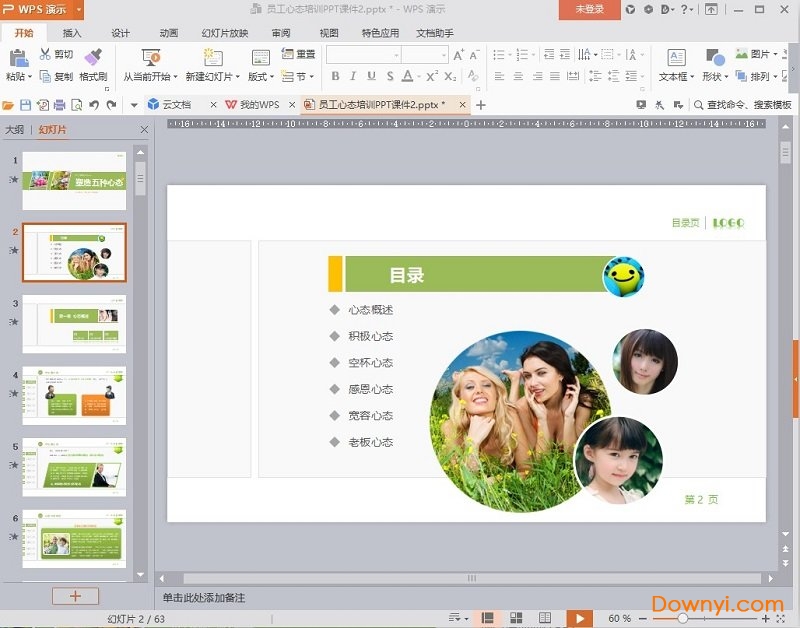Open slide sorter view in status bar
This screenshot has width=800, height=628.
point(516,619)
